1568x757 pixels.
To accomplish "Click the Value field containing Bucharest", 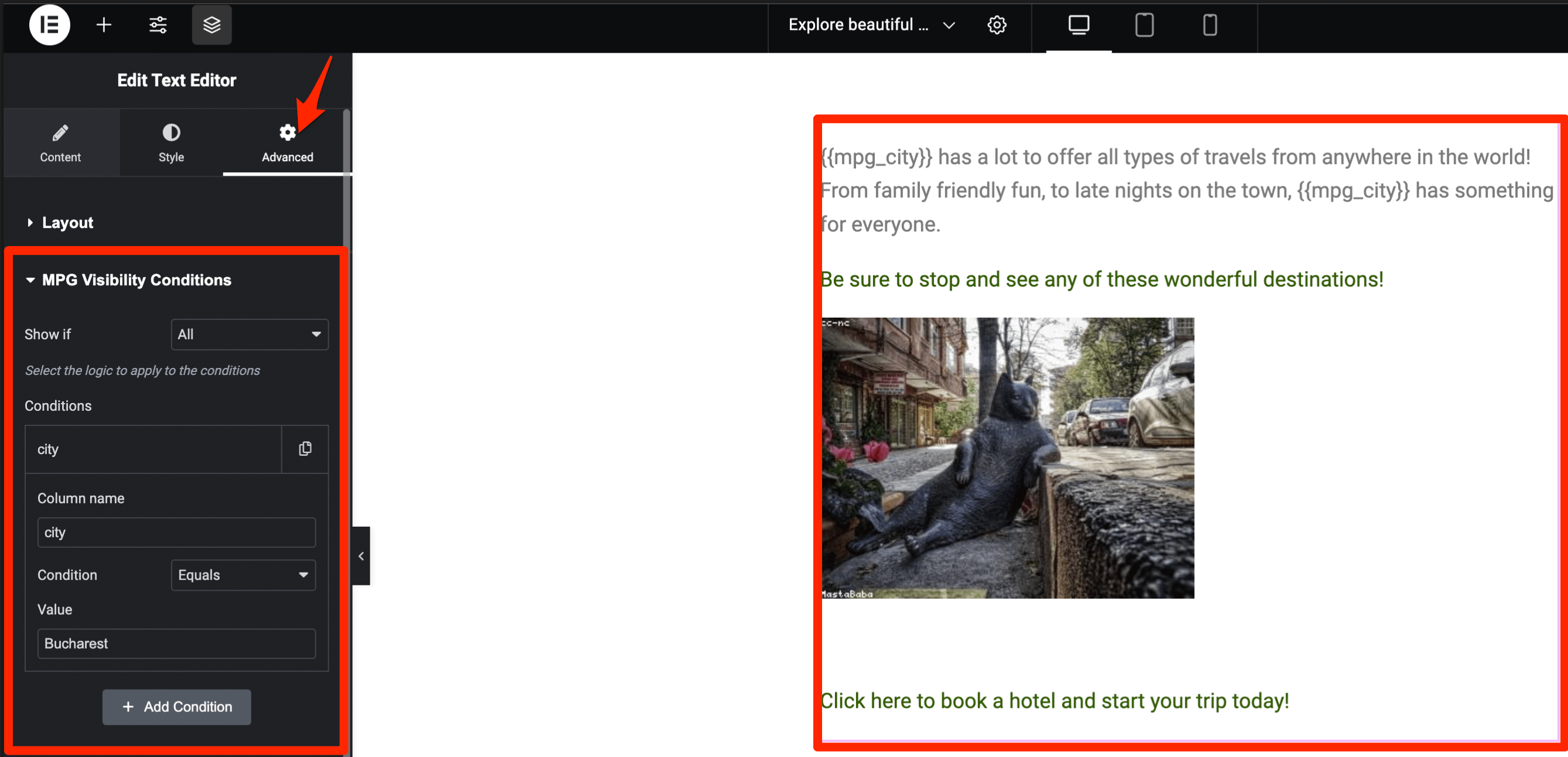I will coord(176,643).
